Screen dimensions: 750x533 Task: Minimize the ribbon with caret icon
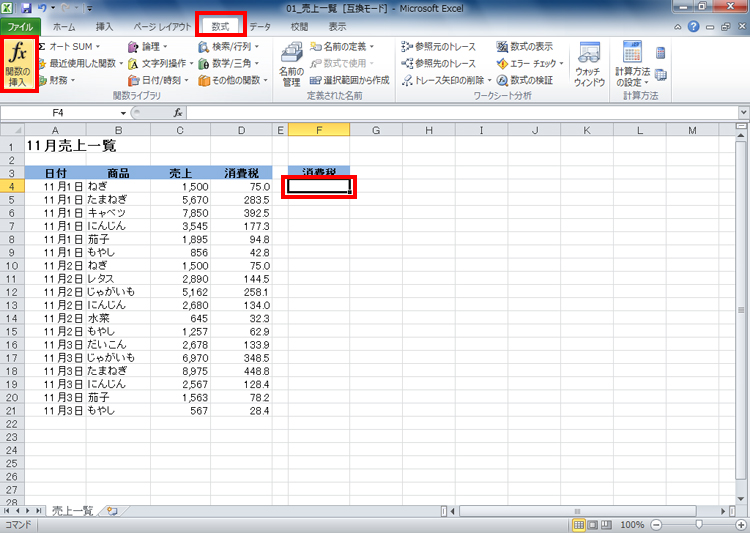[x=678, y=27]
